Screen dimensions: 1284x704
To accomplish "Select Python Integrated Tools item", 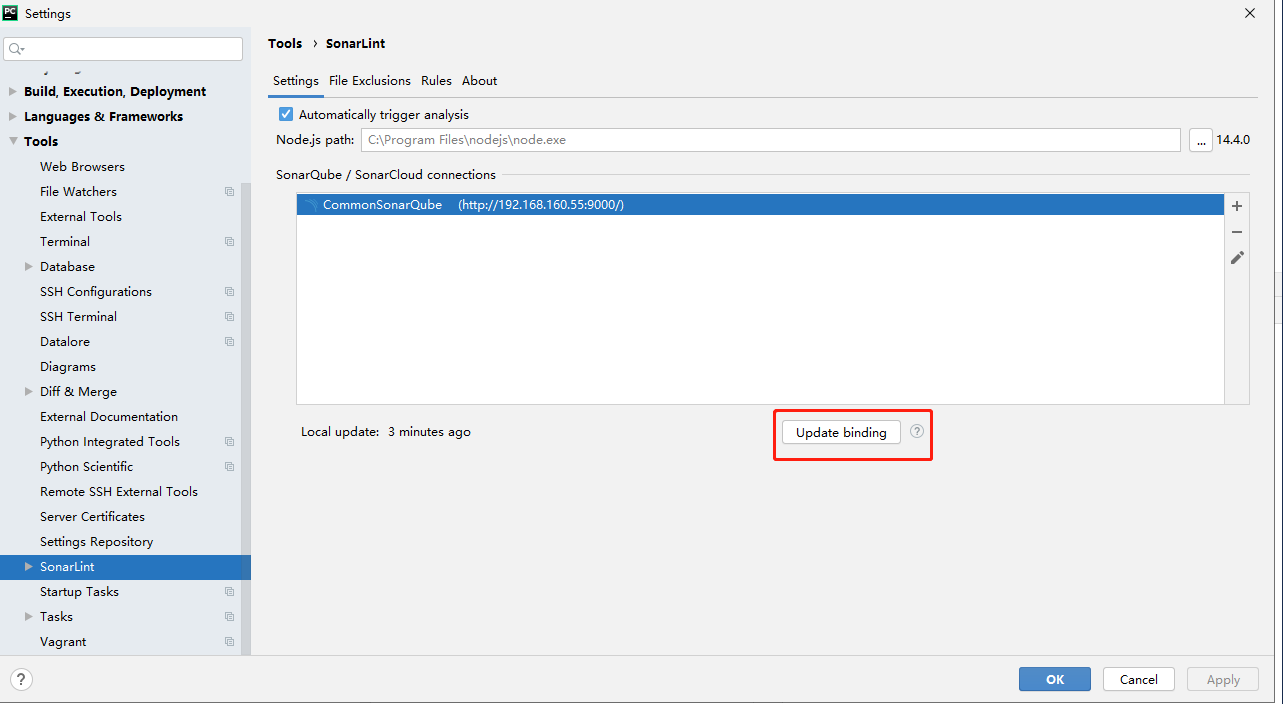I will pos(110,442).
